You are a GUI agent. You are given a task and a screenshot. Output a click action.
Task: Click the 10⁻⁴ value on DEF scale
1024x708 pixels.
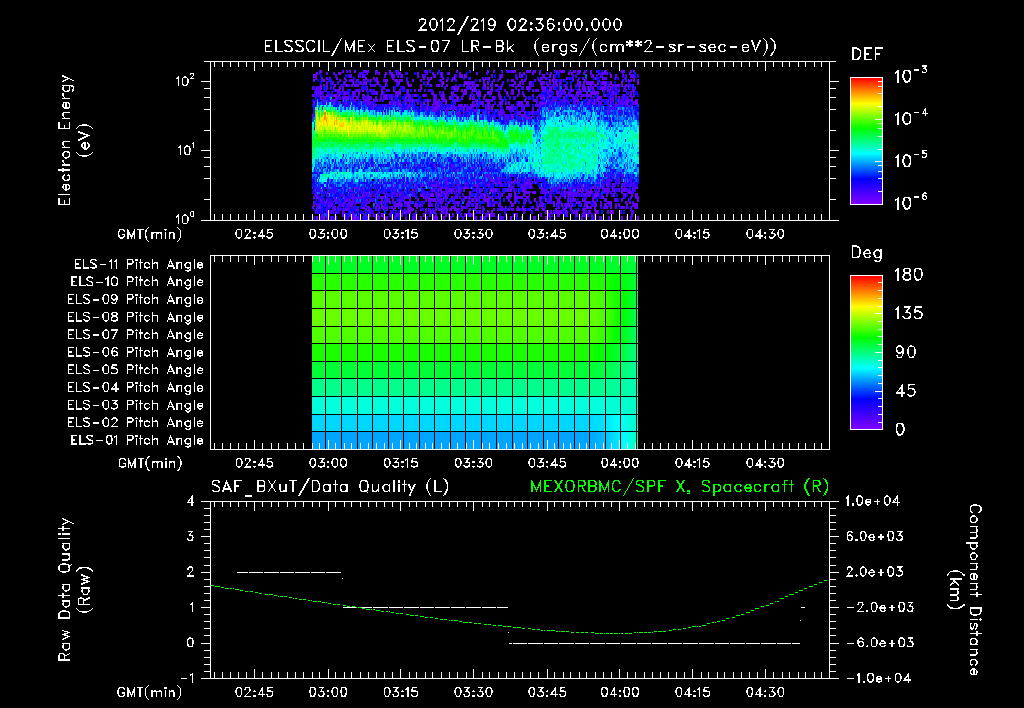[x=910, y=118]
